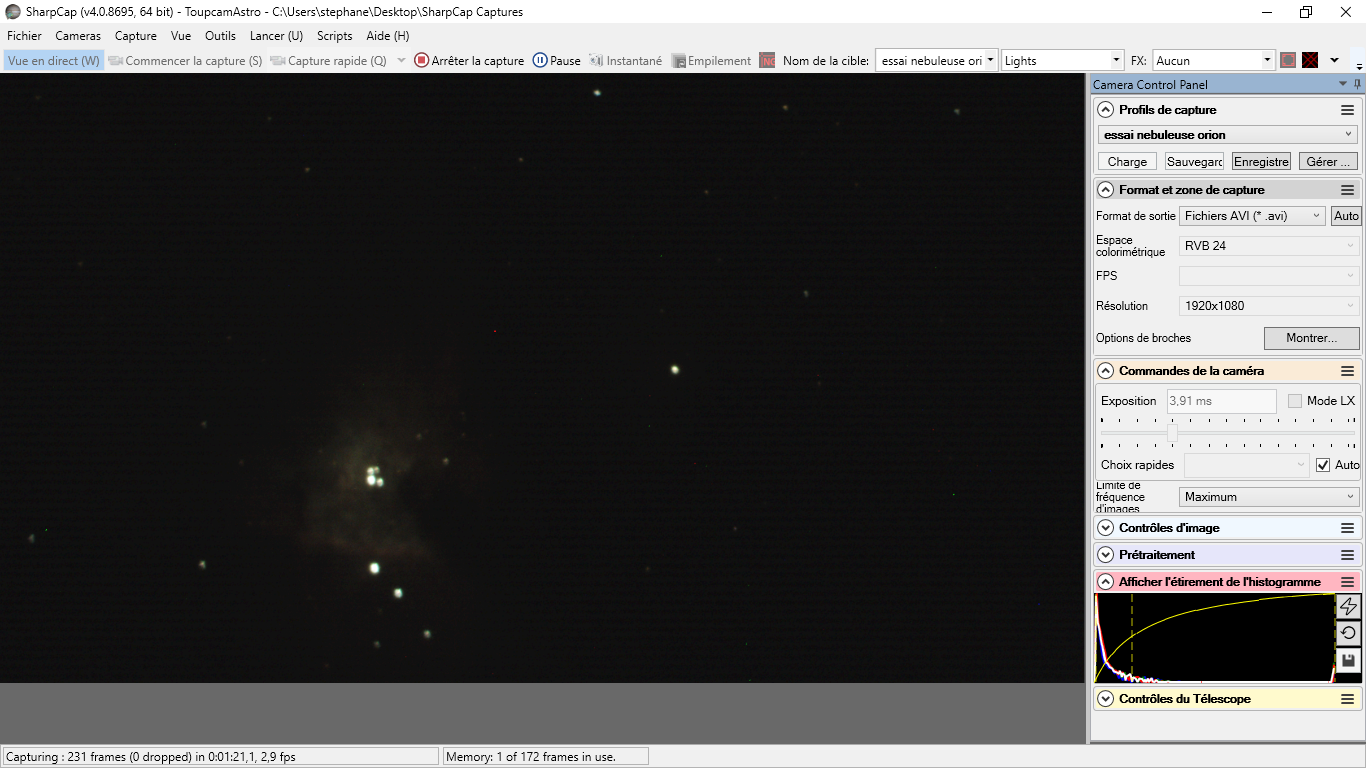Open Profils de capture hamburger menu
This screenshot has height=768, width=1366.
pos(1348,109)
